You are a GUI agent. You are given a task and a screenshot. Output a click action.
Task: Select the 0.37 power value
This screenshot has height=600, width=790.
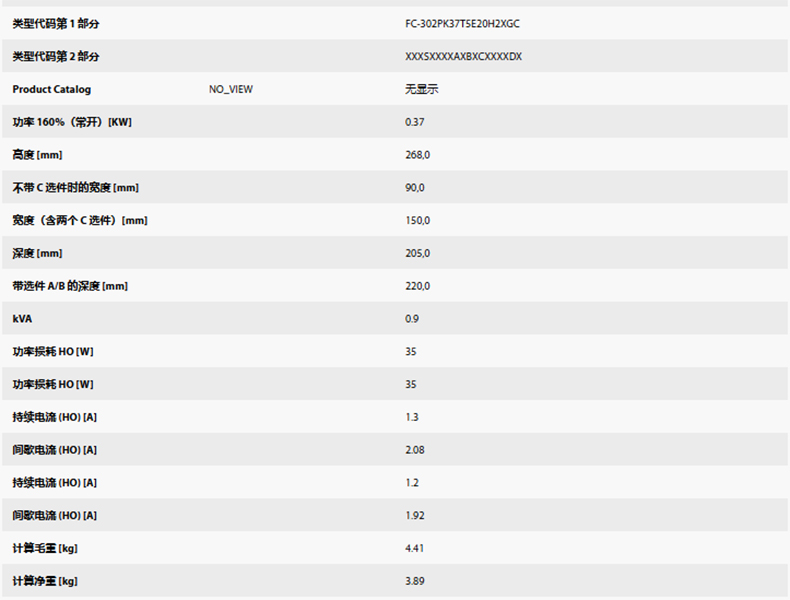coord(415,122)
